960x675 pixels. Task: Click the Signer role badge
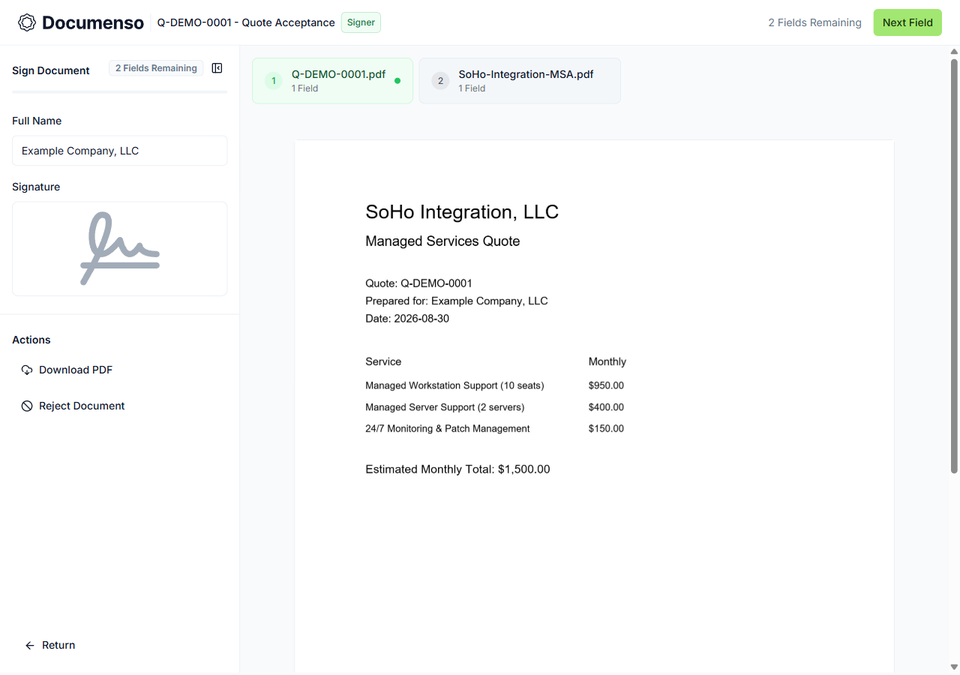361,23
